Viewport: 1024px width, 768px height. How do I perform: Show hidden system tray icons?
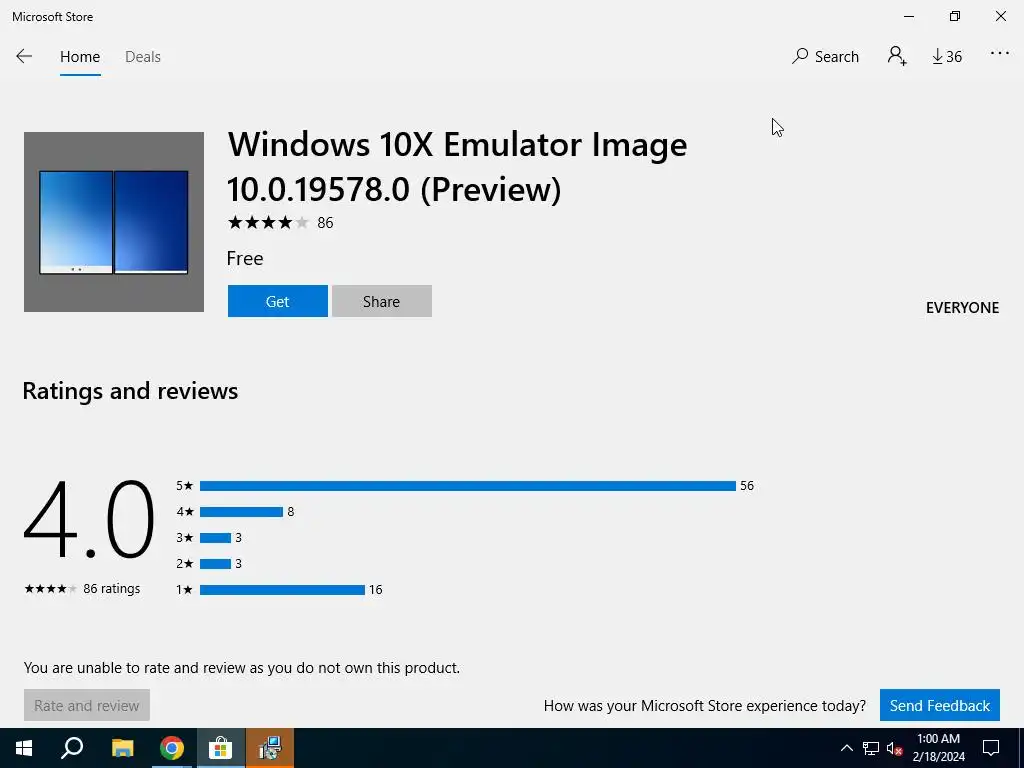click(846, 748)
